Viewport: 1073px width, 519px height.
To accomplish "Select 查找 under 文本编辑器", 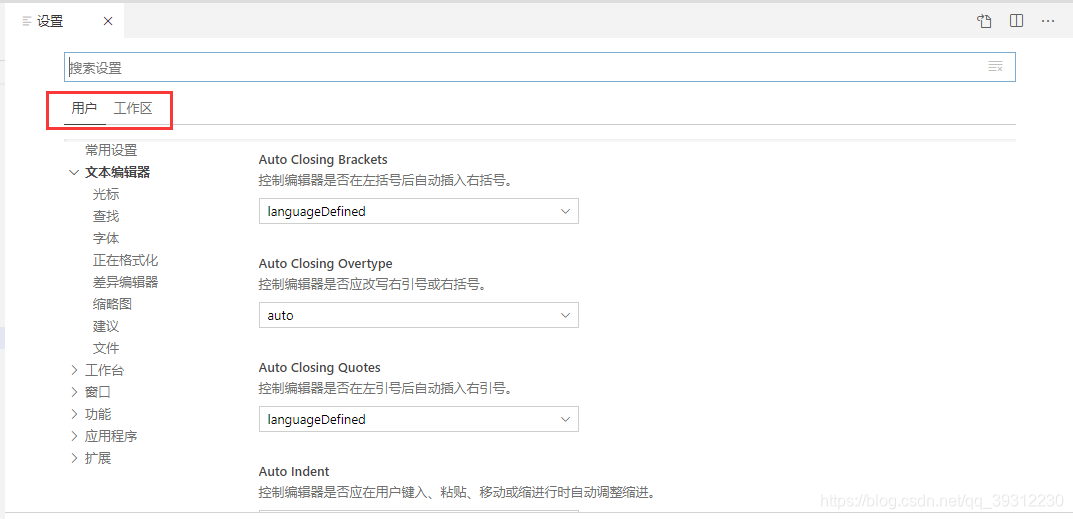I will [x=106, y=216].
